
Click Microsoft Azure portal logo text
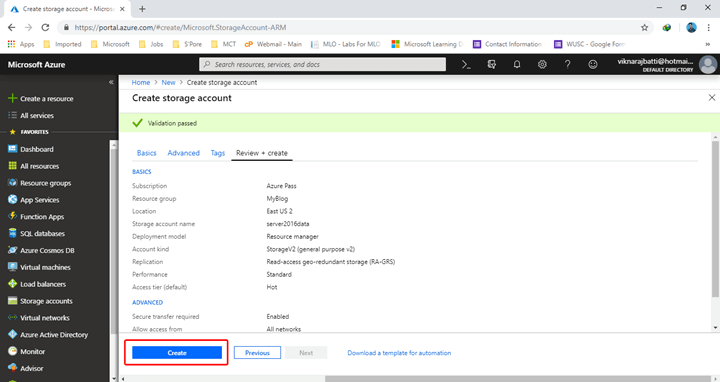(36, 65)
